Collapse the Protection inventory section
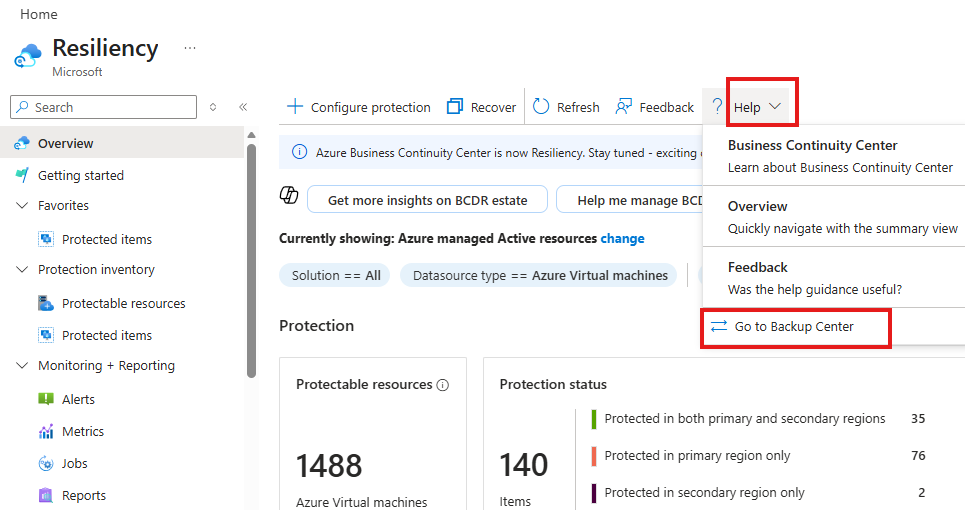Viewport: 965px width, 510px height. pos(22,269)
